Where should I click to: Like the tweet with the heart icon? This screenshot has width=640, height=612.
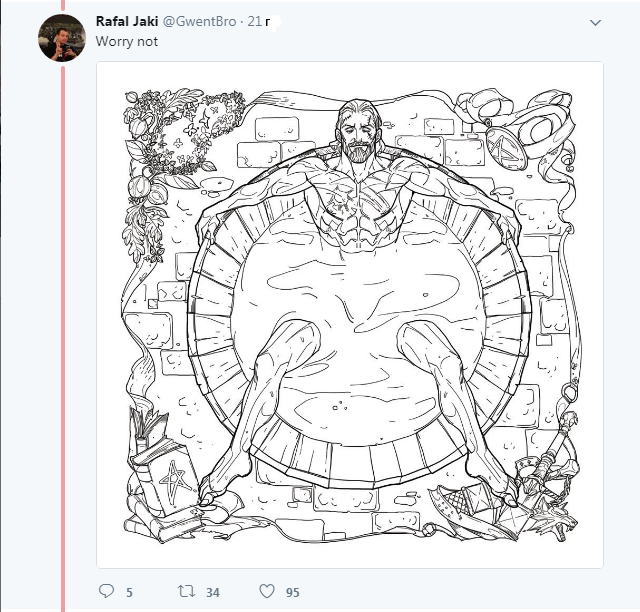(x=267, y=592)
